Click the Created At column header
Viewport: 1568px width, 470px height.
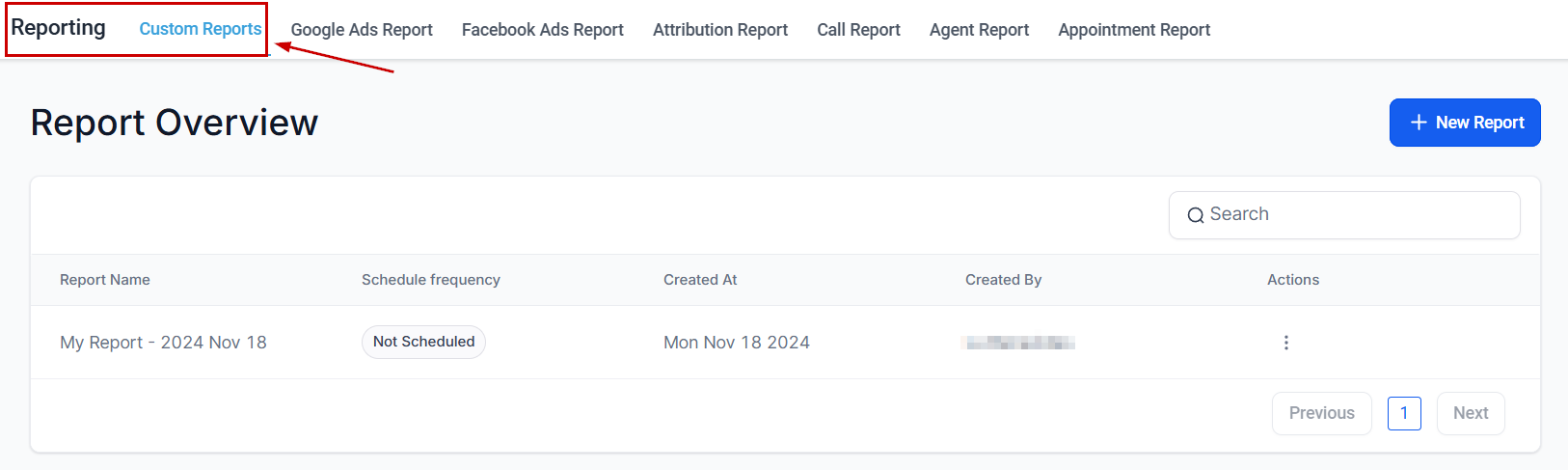tap(700, 280)
